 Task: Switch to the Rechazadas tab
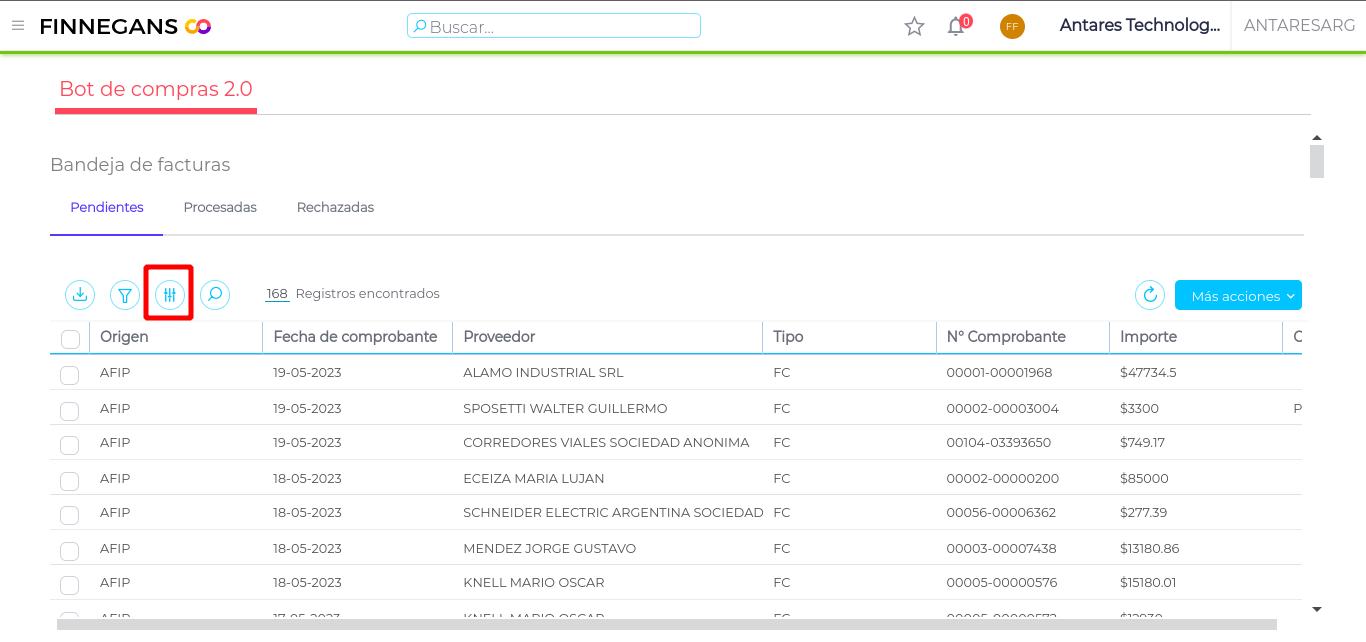[x=335, y=208]
